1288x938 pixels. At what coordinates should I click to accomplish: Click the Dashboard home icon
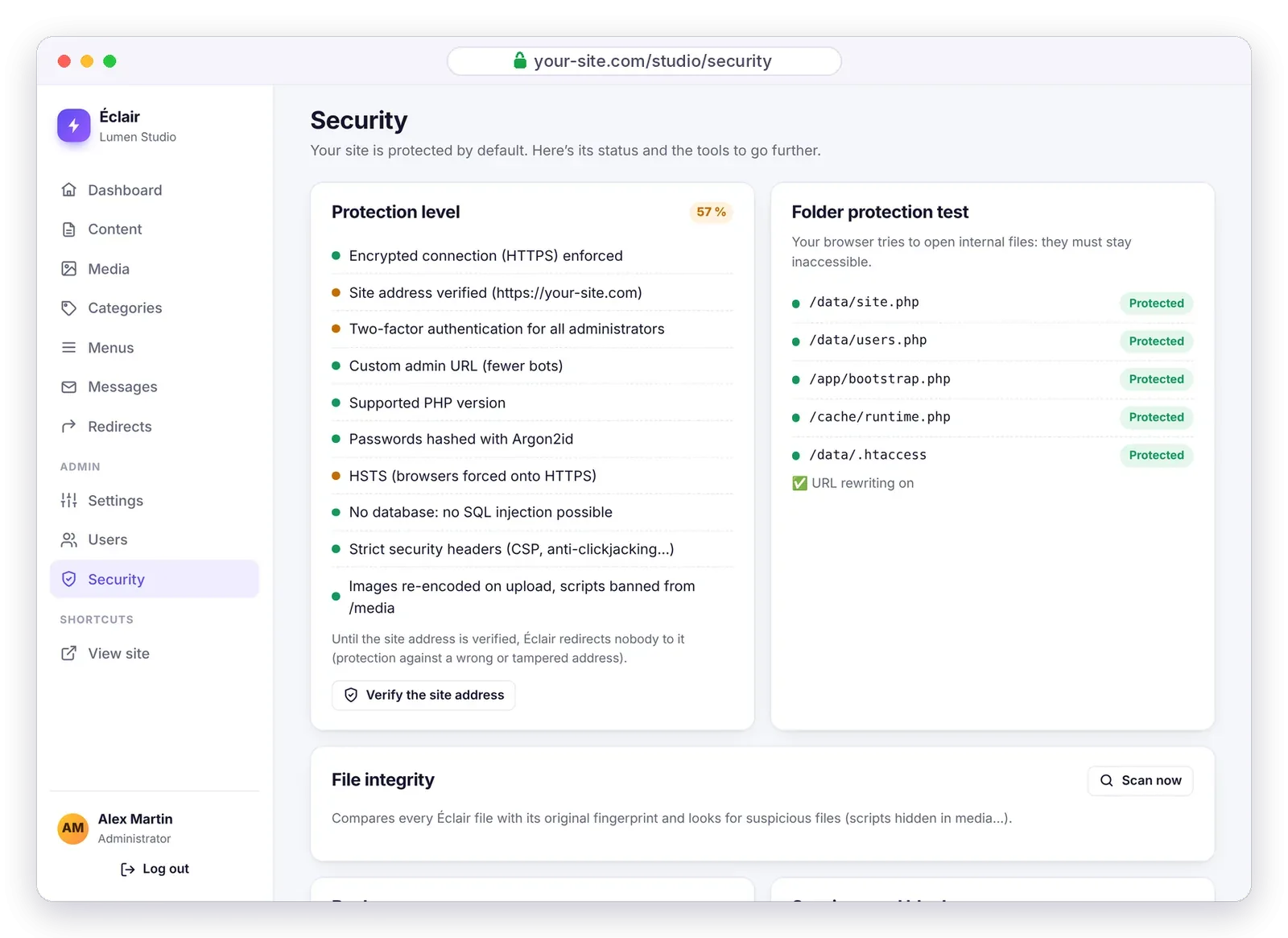[69, 190]
